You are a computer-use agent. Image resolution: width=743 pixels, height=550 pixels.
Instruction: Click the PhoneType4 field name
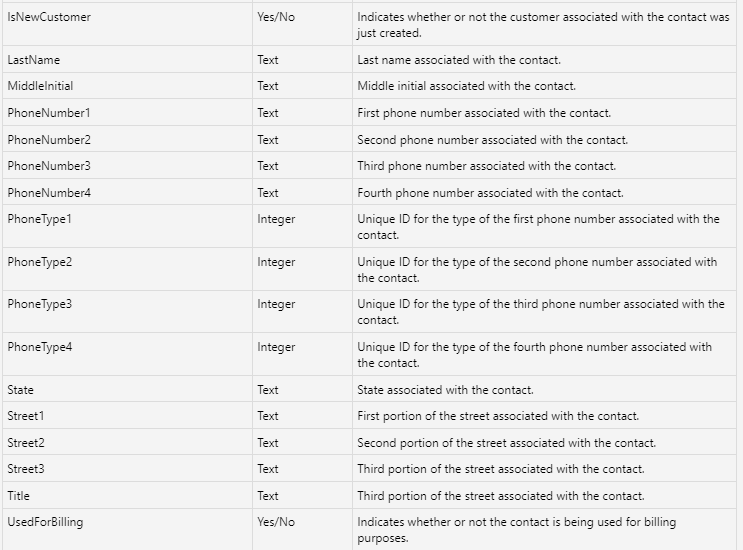(x=40, y=347)
